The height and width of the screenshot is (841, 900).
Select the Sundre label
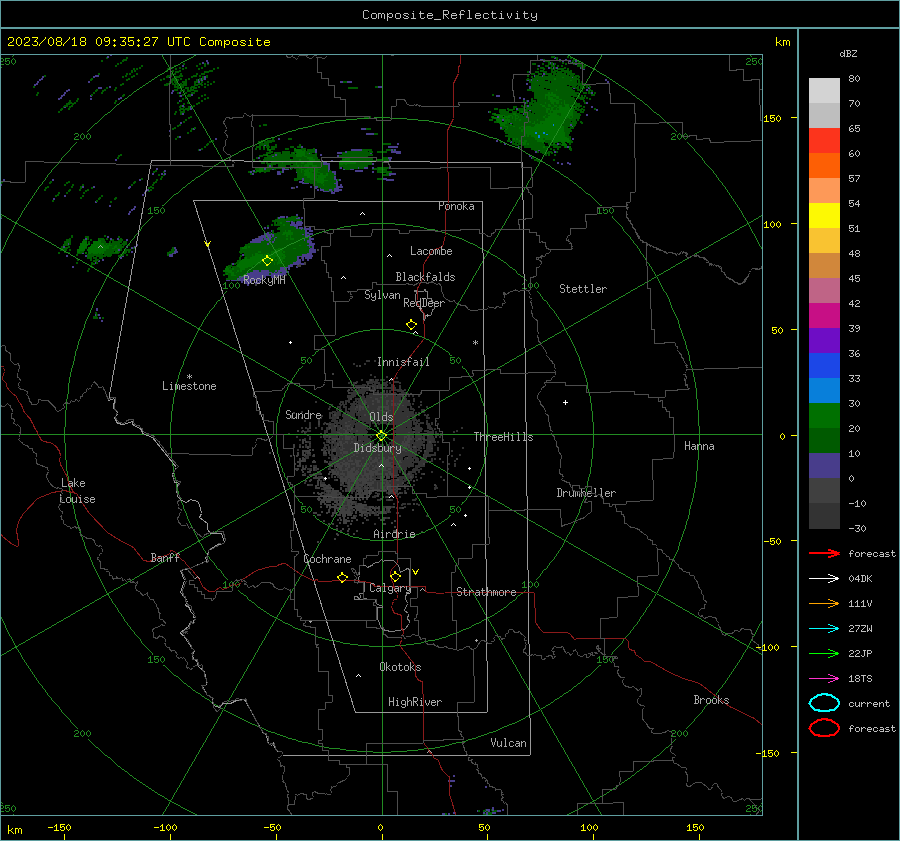(x=304, y=414)
